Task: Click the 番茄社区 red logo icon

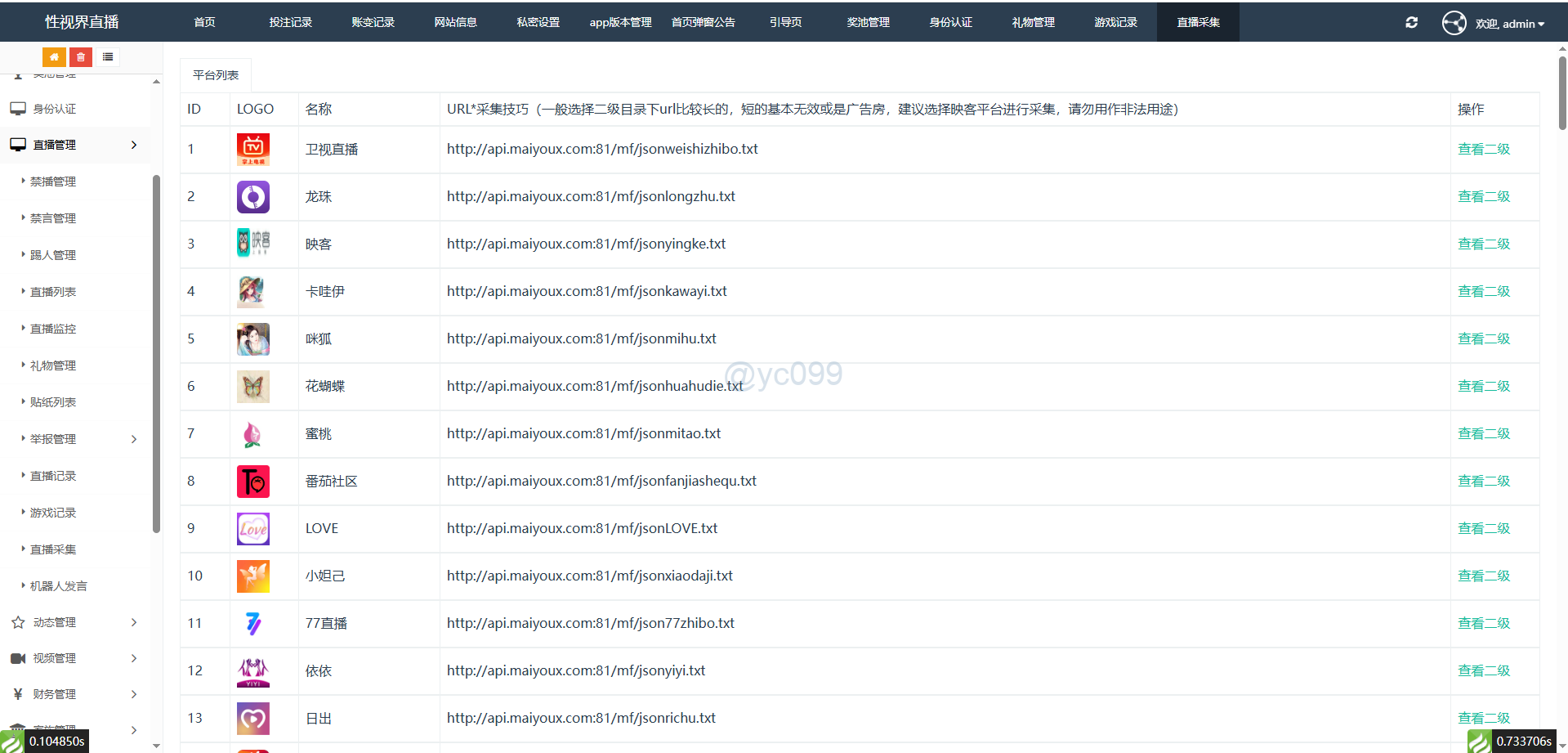Action: 253,482
